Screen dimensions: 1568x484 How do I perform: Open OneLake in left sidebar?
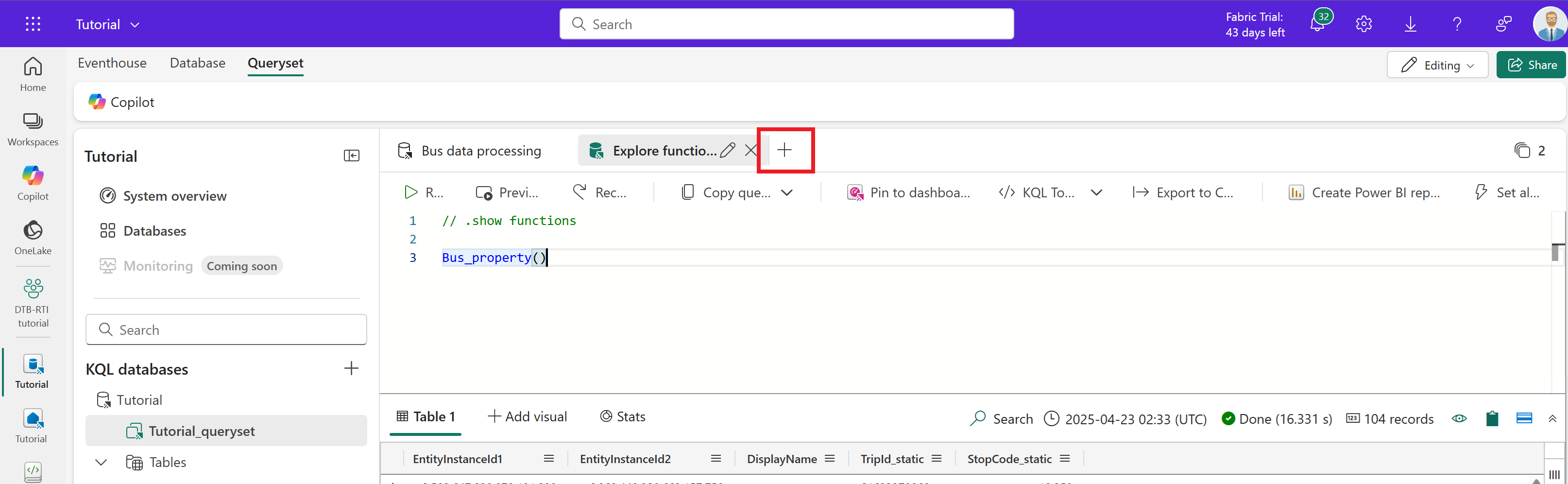coord(33,238)
